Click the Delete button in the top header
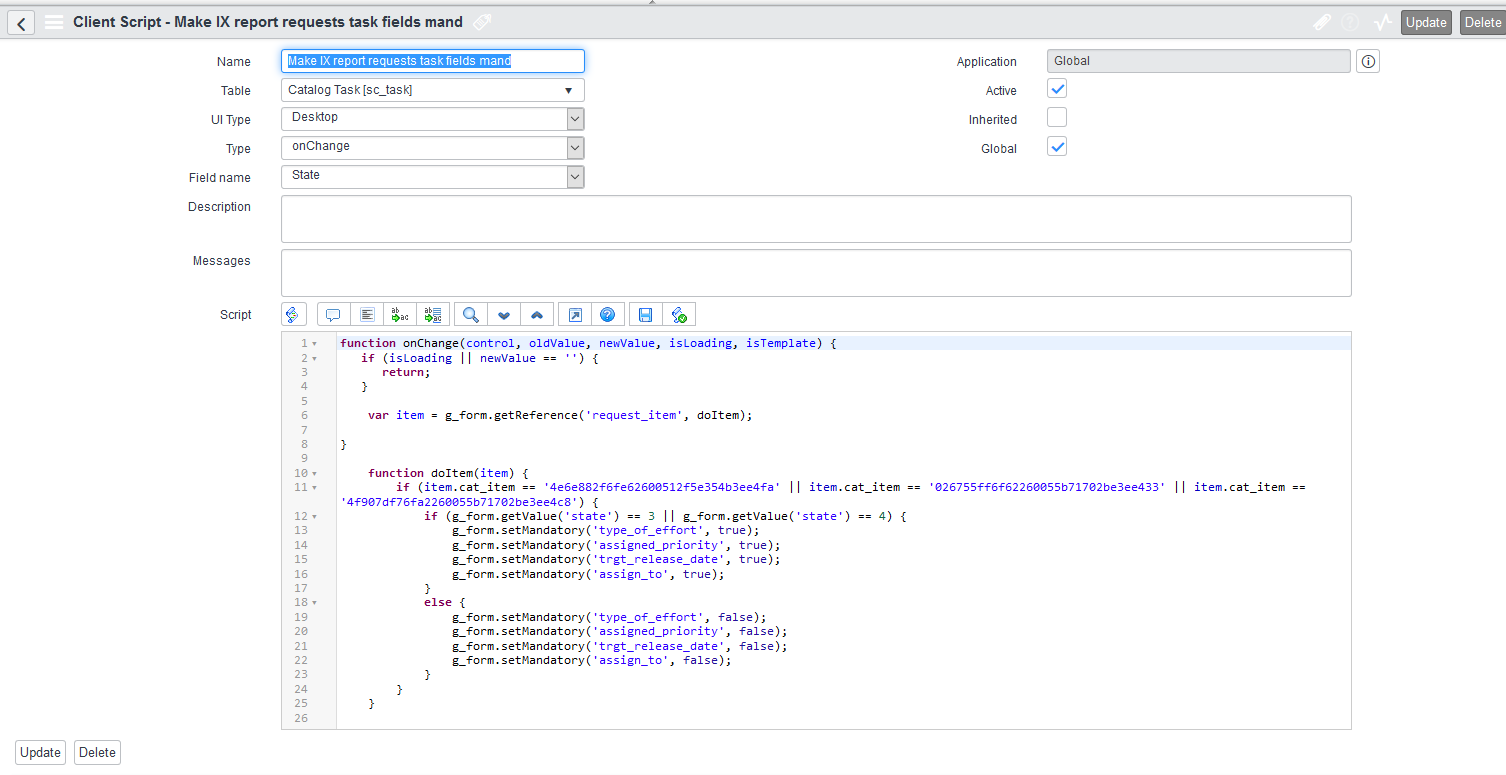 click(1482, 23)
